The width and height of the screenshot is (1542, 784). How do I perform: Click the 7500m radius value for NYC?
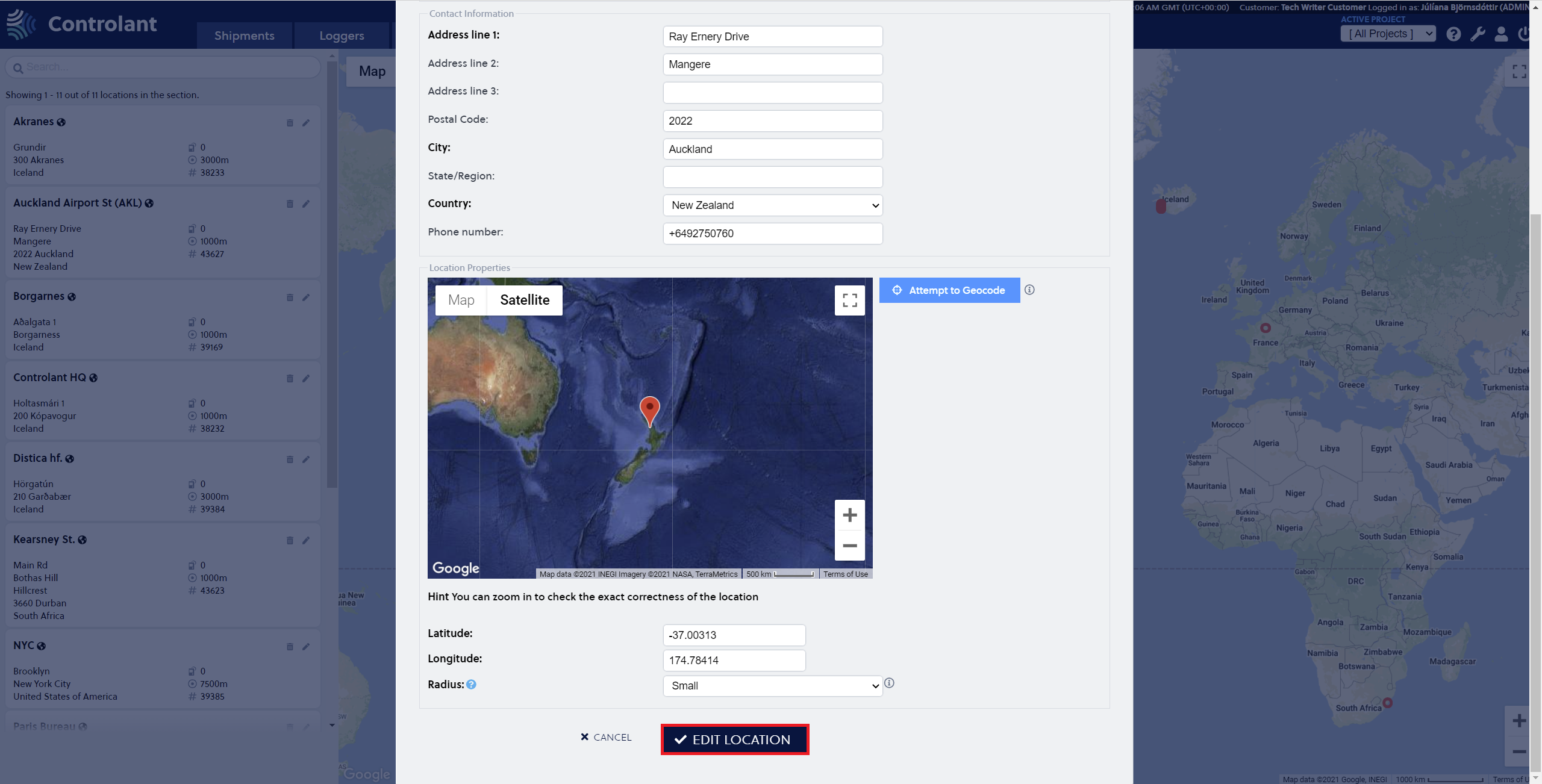(214, 684)
